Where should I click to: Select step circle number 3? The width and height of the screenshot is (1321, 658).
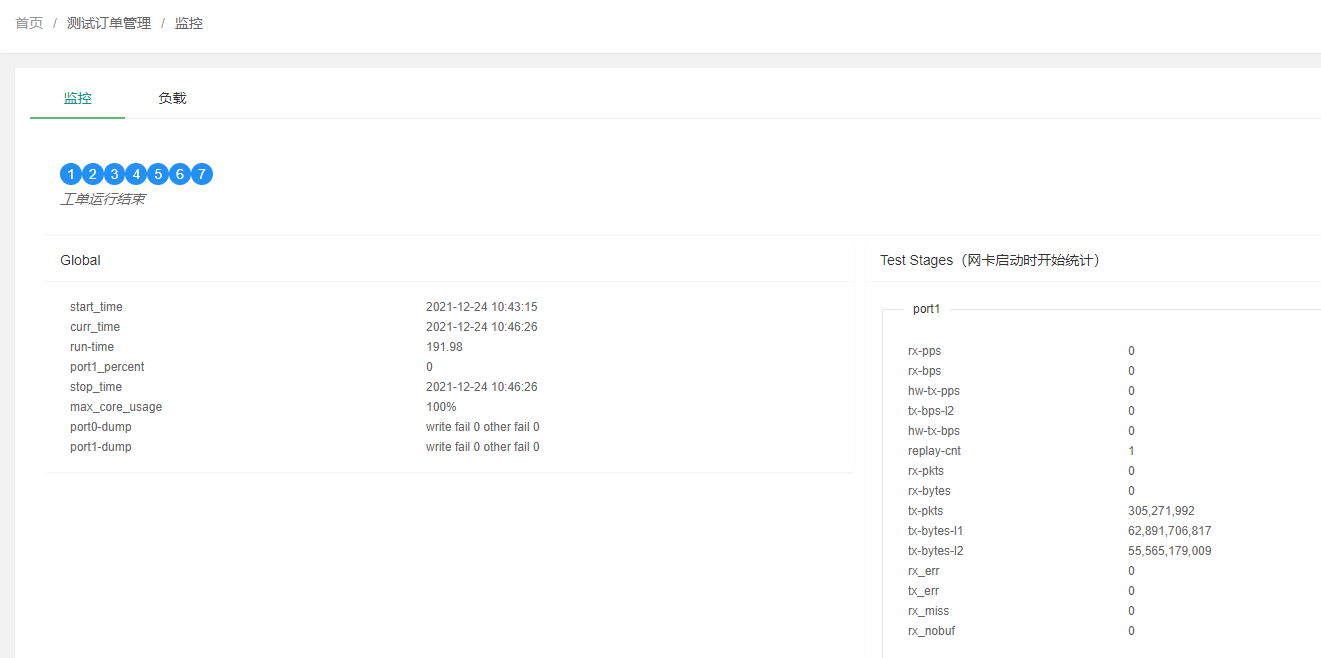coord(114,174)
